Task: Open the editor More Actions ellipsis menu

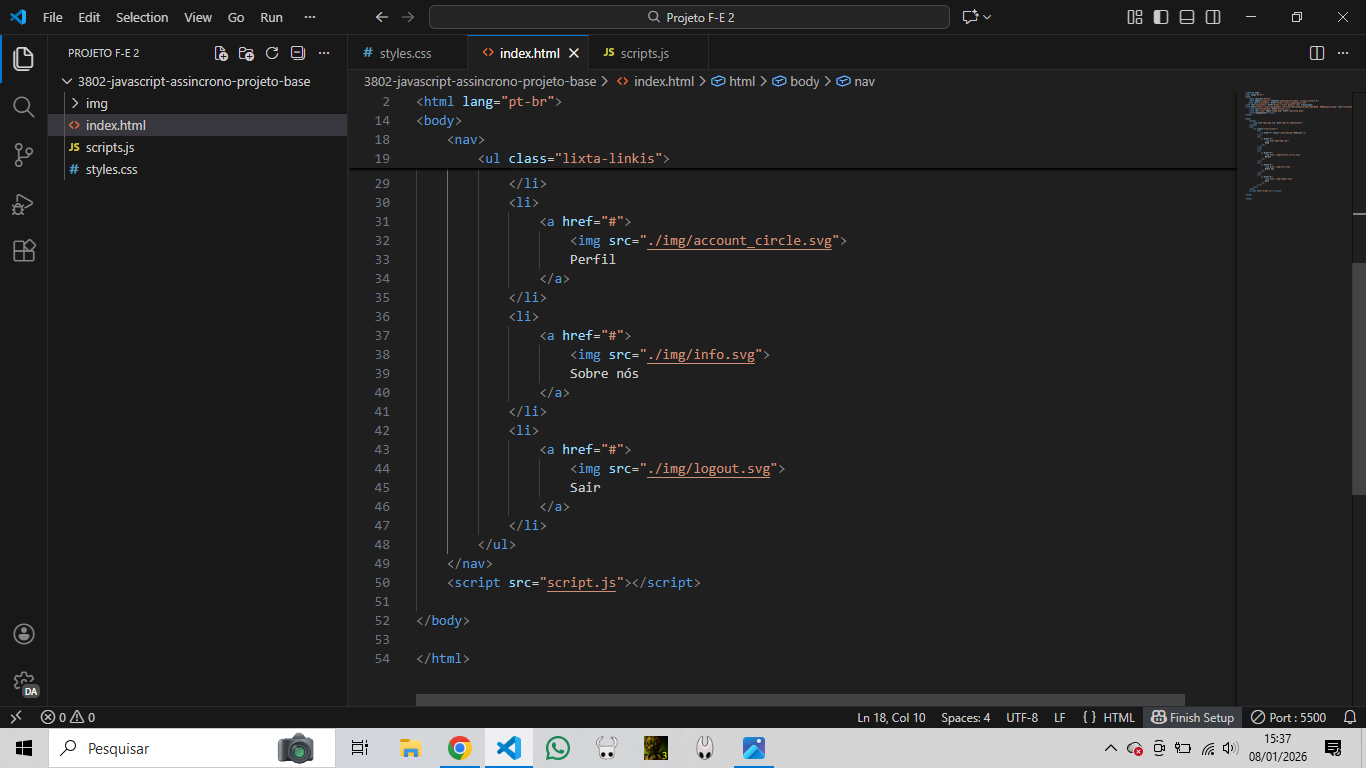Action: pos(1342,53)
